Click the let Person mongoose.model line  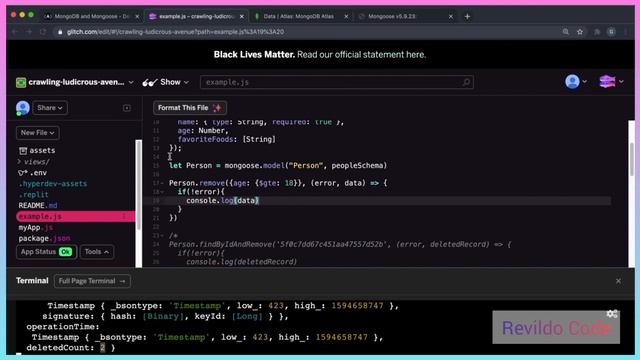point(278,166)
